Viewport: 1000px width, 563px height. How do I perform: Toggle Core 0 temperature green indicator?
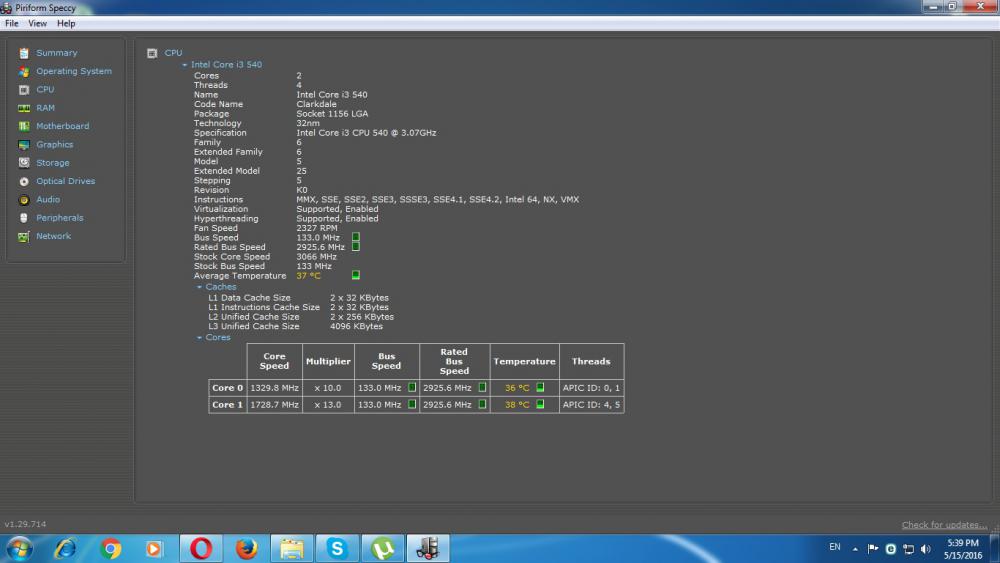(x=540, y=388)
